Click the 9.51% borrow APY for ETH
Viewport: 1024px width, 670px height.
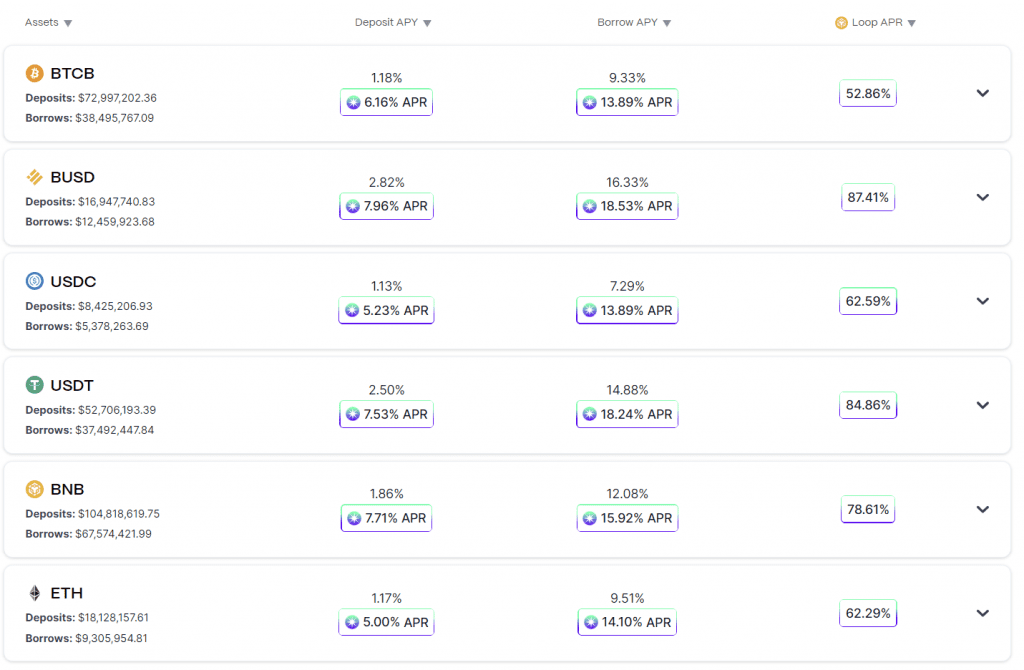(x=627, y=598)
